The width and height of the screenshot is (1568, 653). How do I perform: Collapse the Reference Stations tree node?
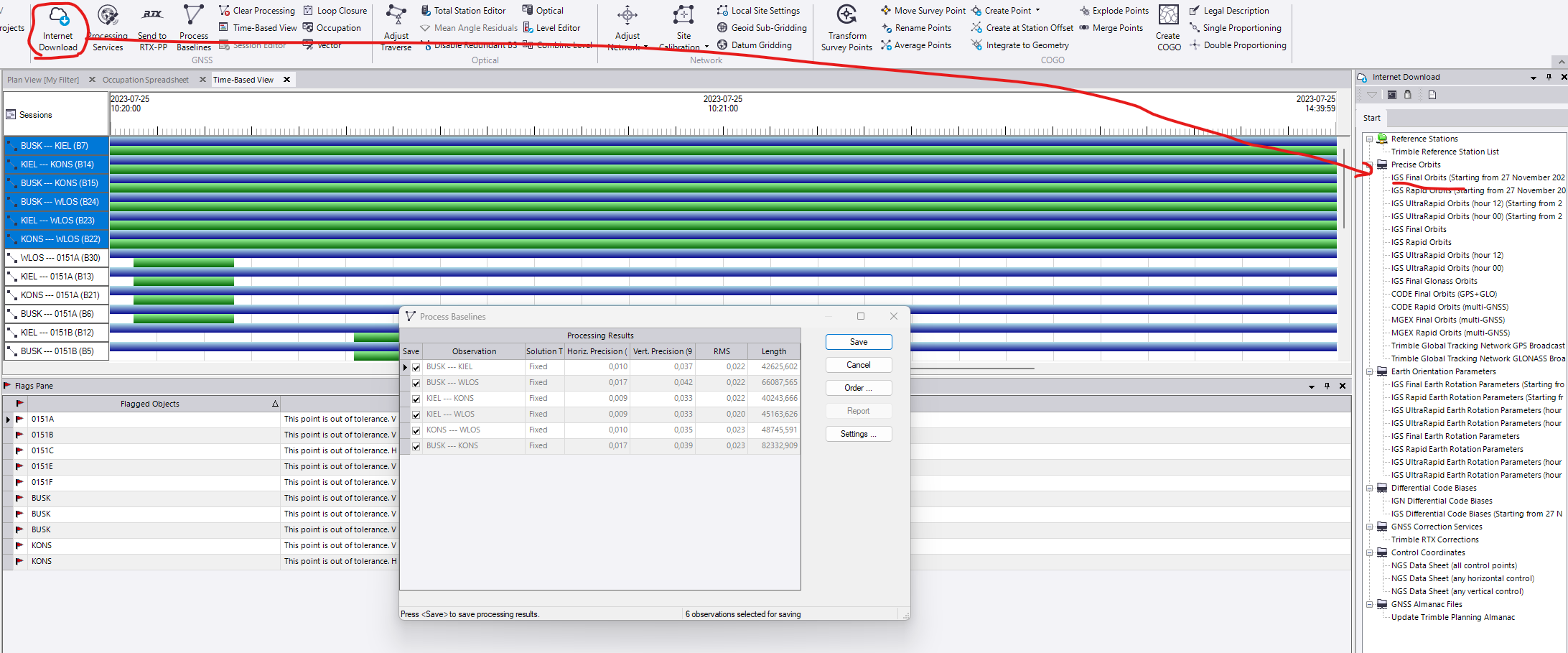pos(1370,139)
